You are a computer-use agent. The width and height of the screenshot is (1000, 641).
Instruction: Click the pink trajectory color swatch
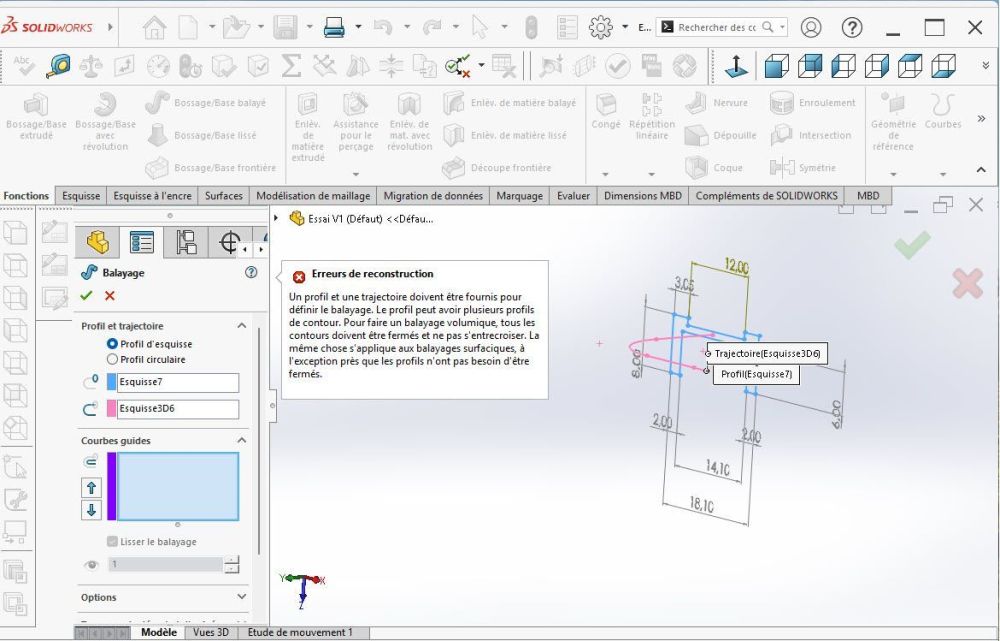tap(111, 409)
